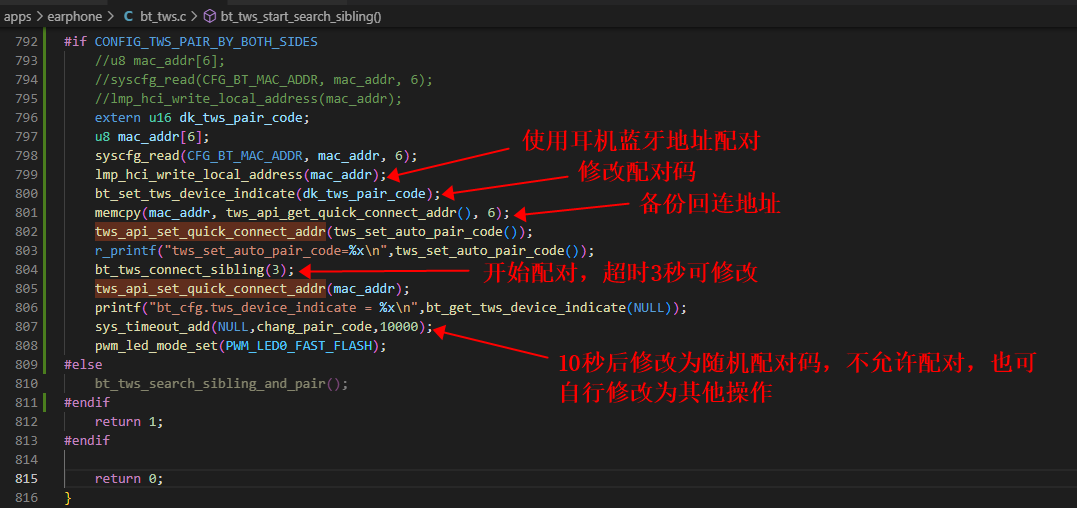
Task: Click highlighted tws_api_set_quick_connect_addr on line 802
Action: 209,231
